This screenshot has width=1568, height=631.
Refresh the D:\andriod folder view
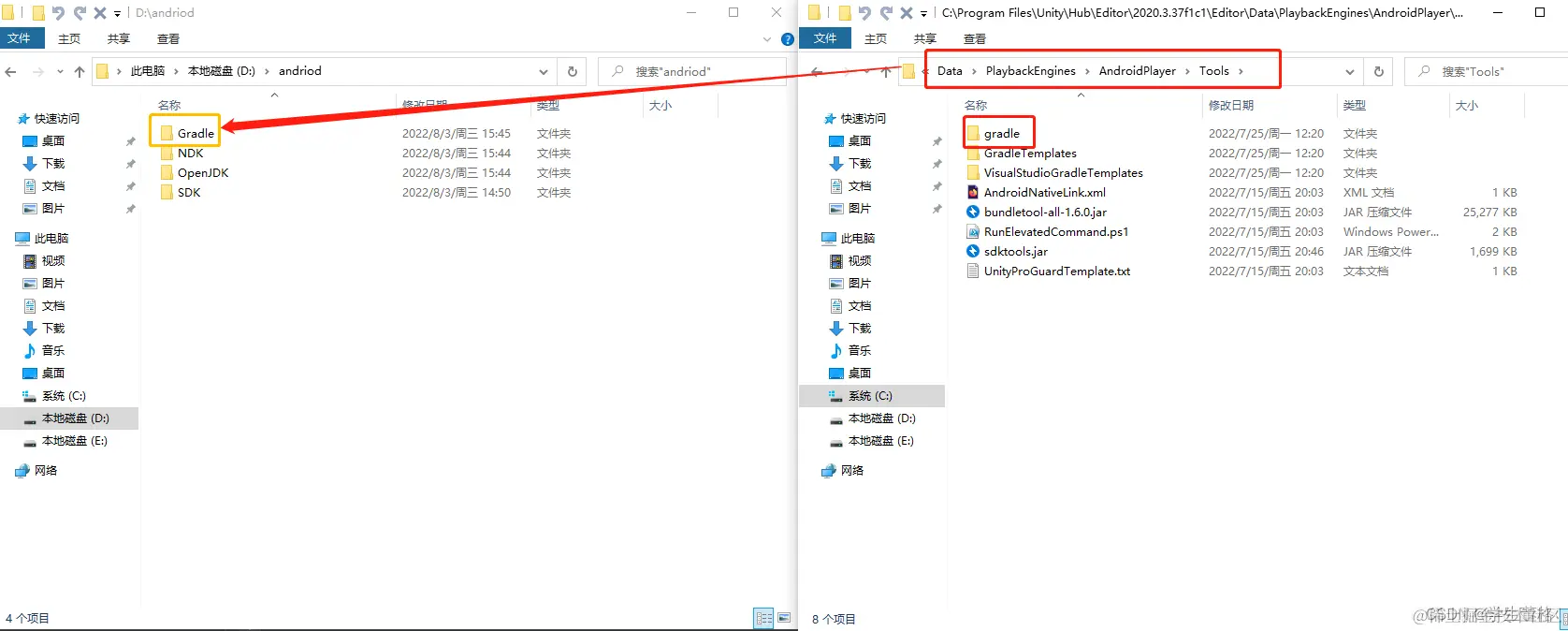pyautogui.click(x=573, y=71)
